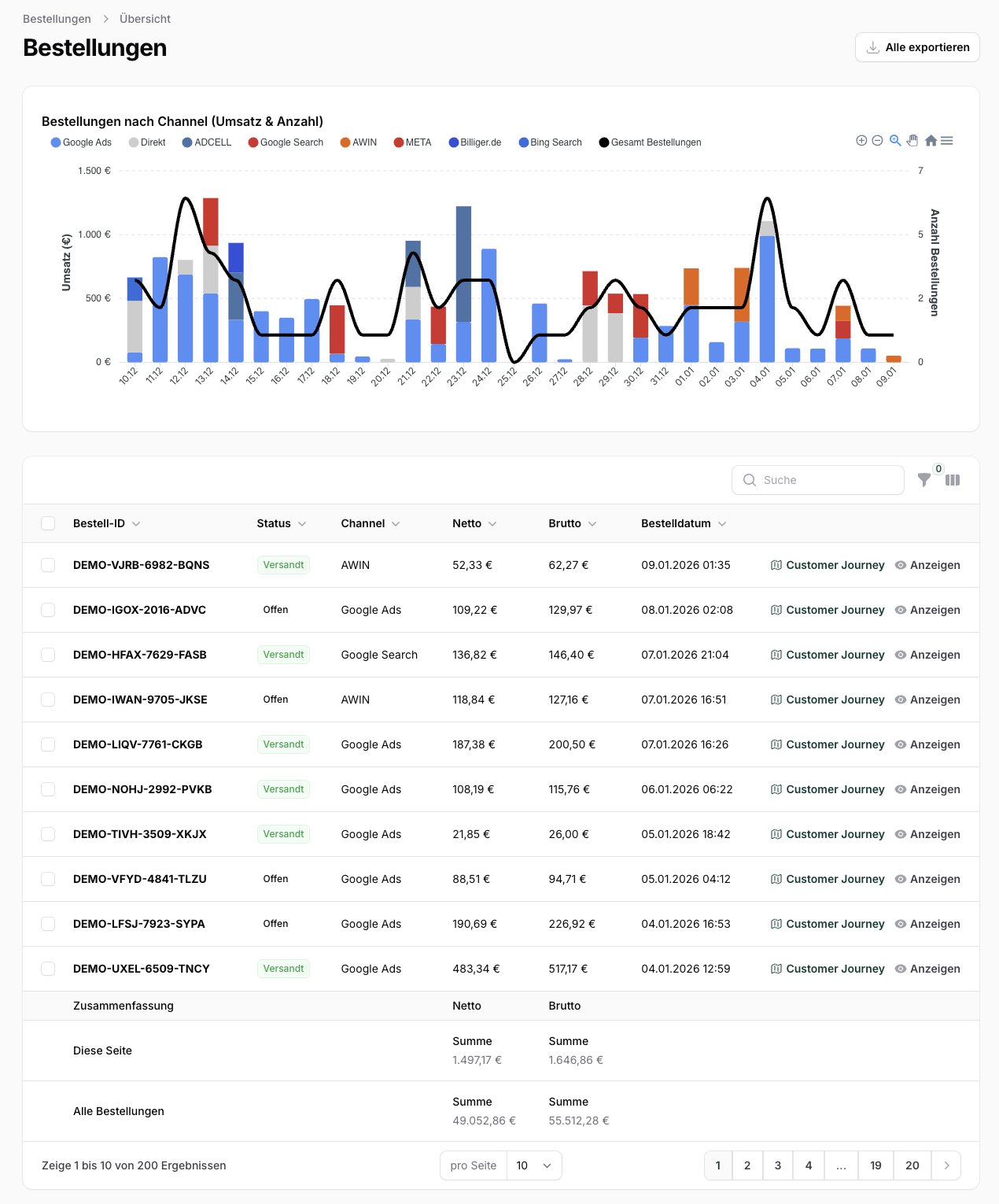Expand the pro Seite page size dropdown

[535, 1165]
